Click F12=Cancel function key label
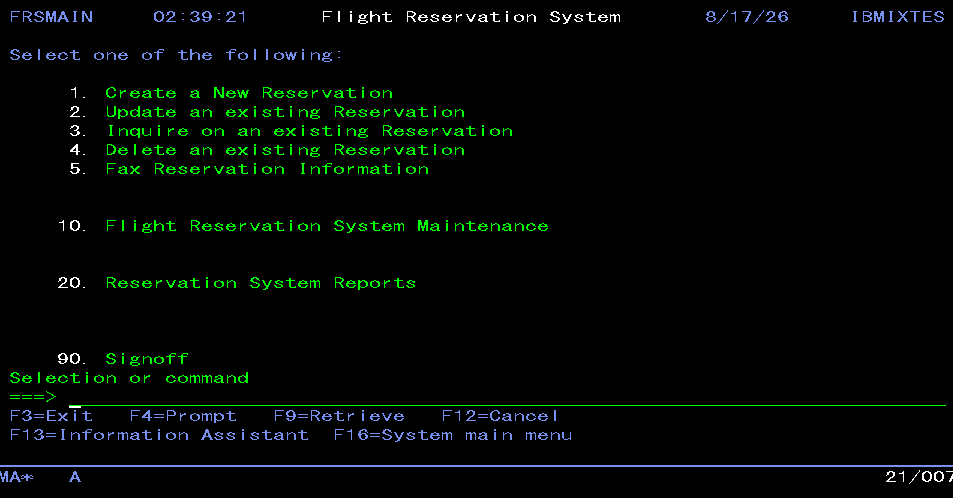 [x=500, y=416]
